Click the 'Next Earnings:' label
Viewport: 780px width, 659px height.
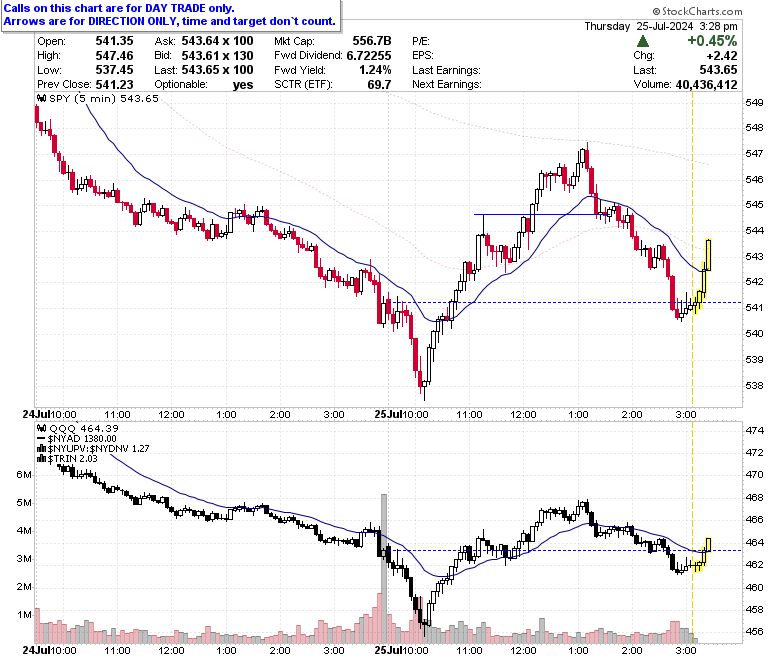(x=447, y=84)
